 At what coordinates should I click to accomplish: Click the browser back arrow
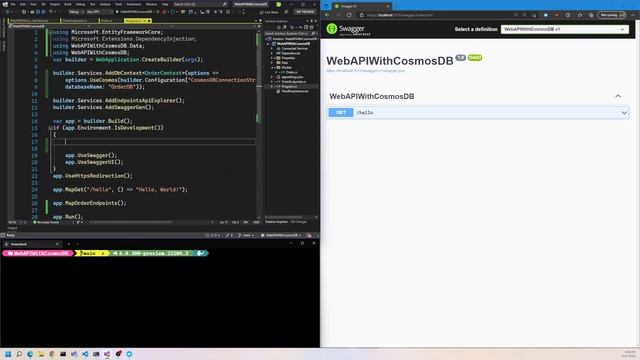(x=327, y=15)
